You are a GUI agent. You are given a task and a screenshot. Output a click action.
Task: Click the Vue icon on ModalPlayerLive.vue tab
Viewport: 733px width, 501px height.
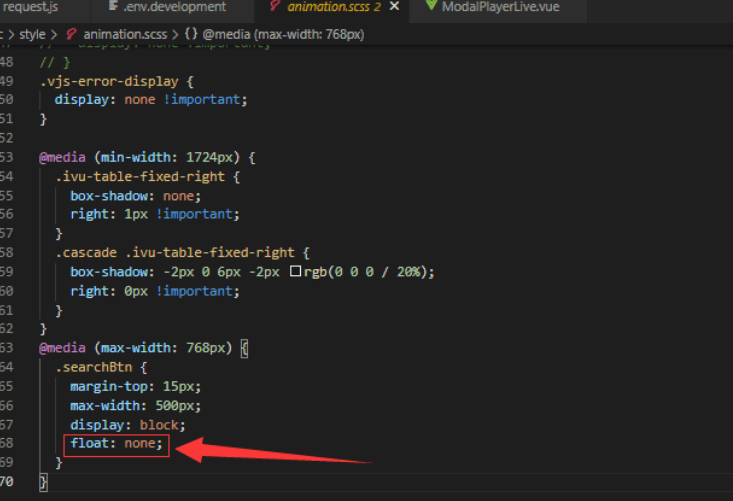[431, 7]
